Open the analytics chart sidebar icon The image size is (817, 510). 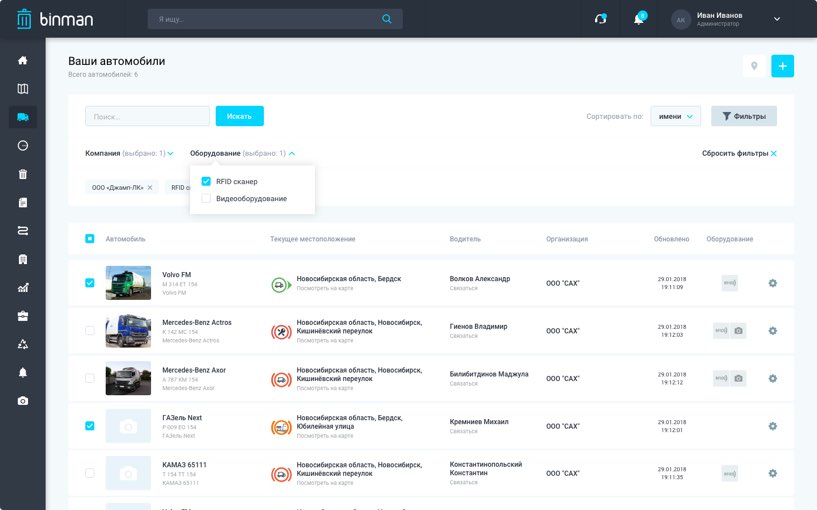[22, 288]
